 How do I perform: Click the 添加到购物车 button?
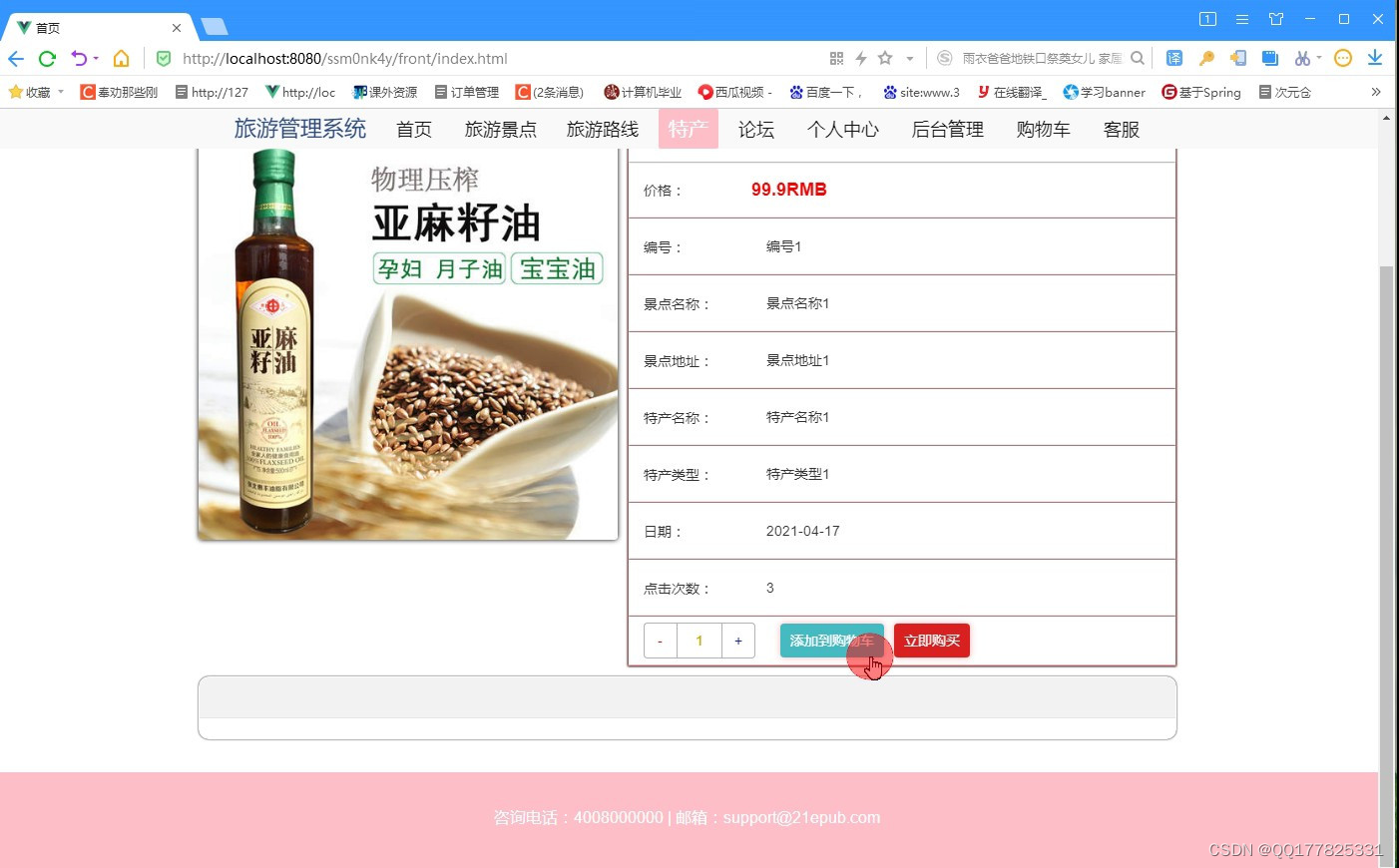coord(832,641)
